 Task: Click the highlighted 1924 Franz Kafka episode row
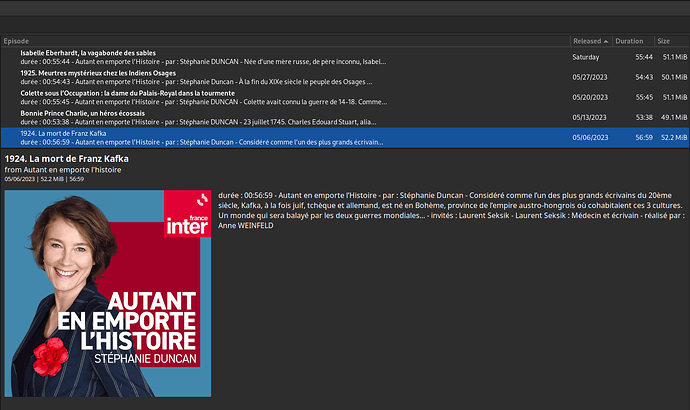[x=200, y=137]
